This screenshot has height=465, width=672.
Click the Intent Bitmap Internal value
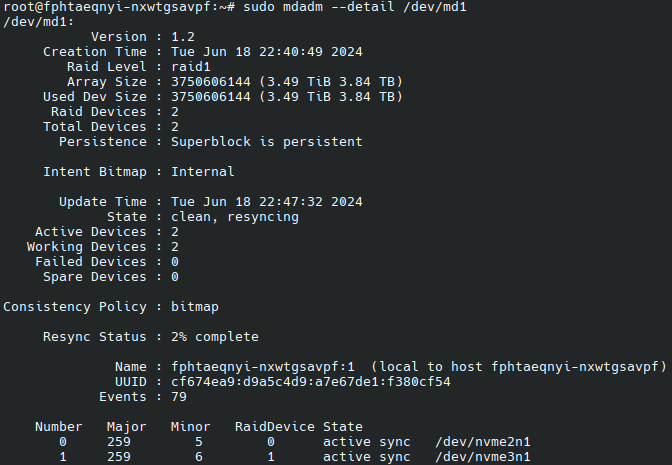[203, 172]
